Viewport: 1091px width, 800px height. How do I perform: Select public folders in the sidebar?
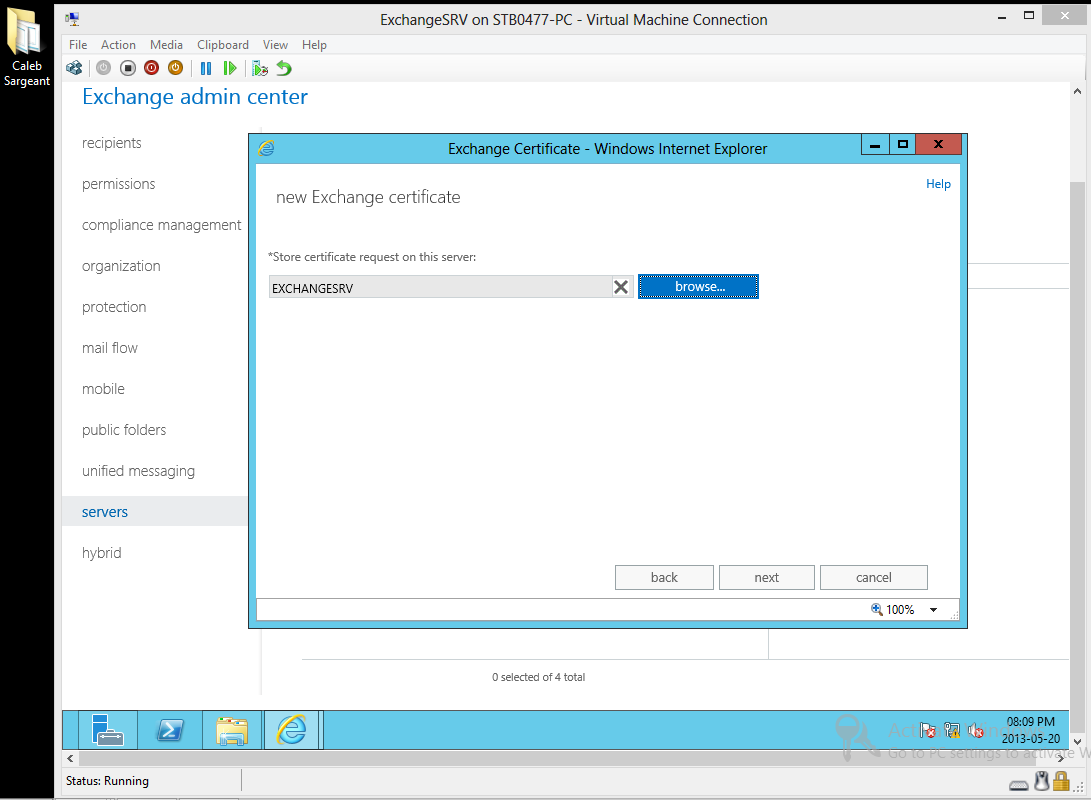124,430
